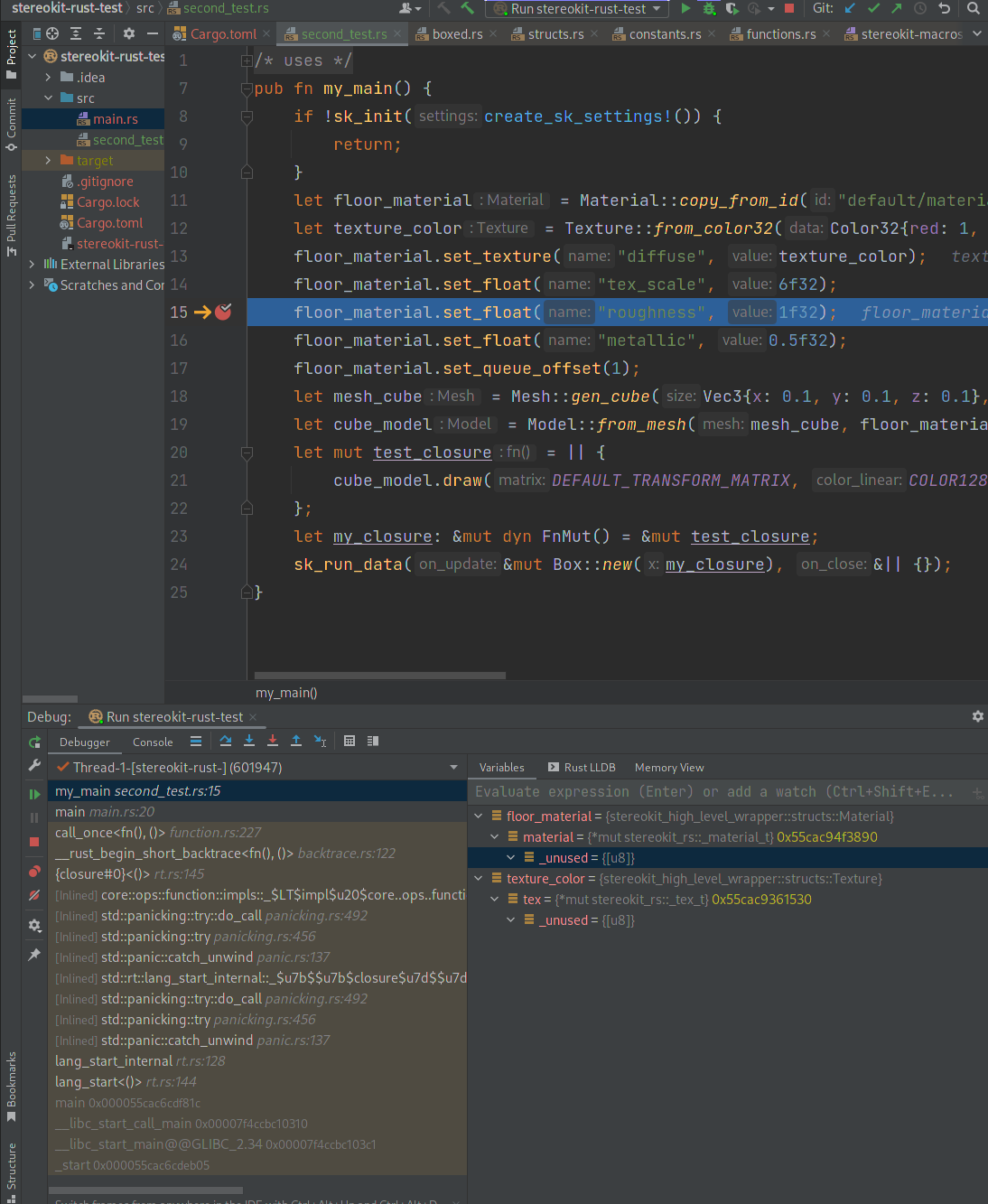
Task: Rerun the stereokit-rust-test debug session
Action: click(x=33, y=742)
